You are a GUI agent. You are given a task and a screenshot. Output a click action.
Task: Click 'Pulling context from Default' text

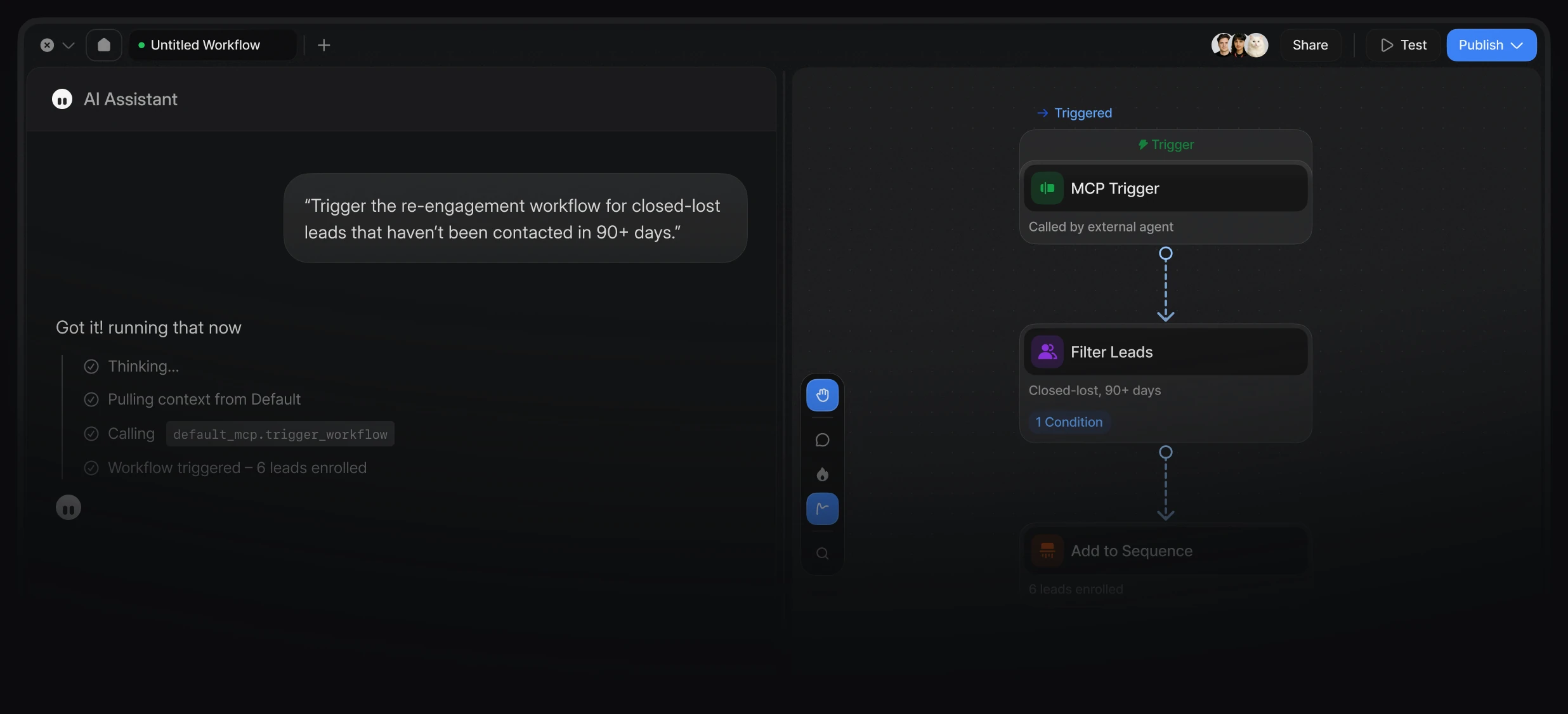[x=204, y=399]
